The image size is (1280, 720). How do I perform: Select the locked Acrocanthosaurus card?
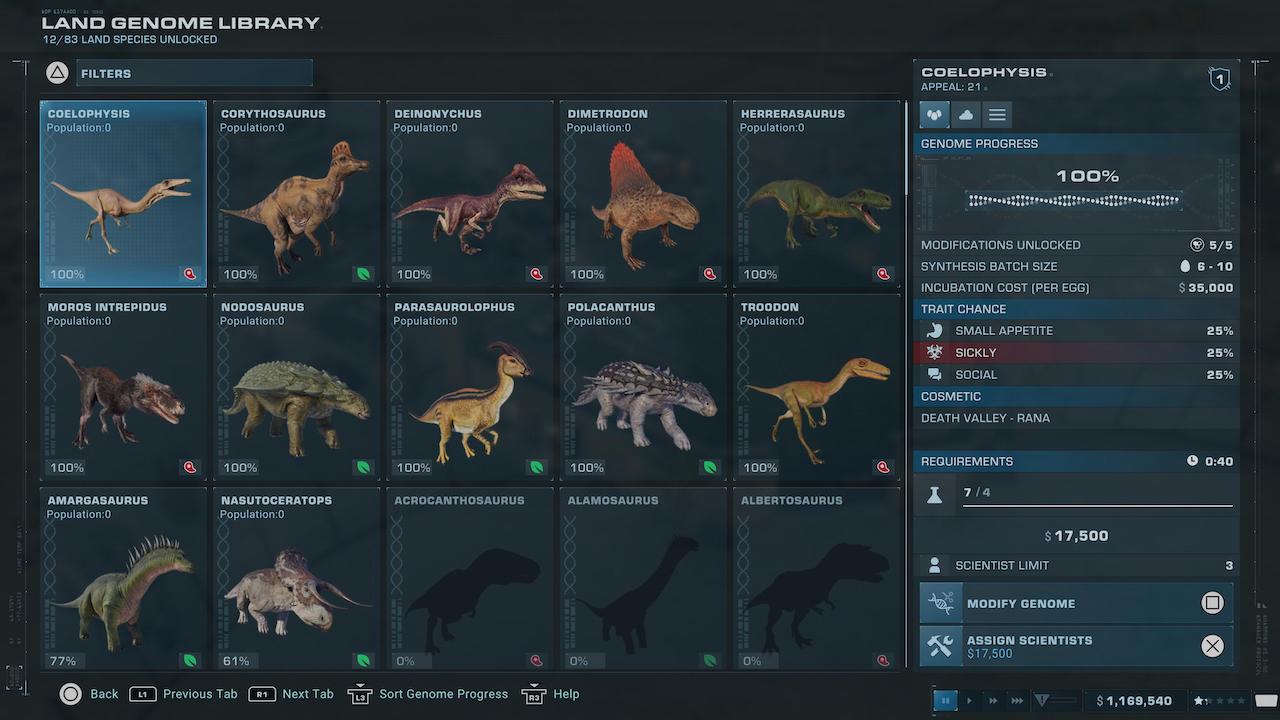pos(470,578)
